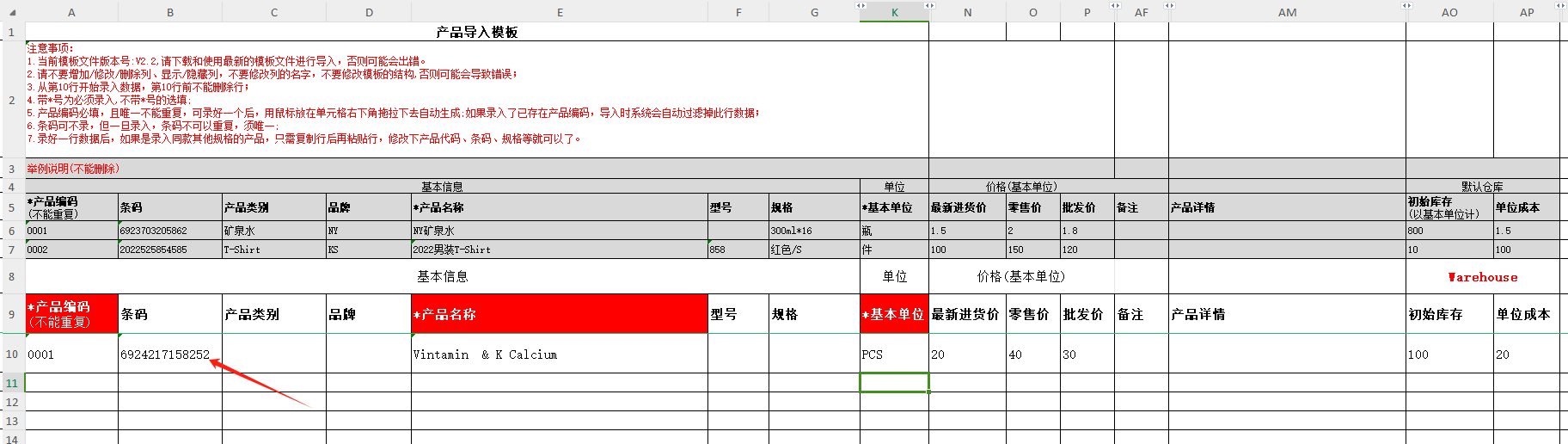Unhide columns between K and N
This screenshot has height=444, width=1568.
coord(929,6)
